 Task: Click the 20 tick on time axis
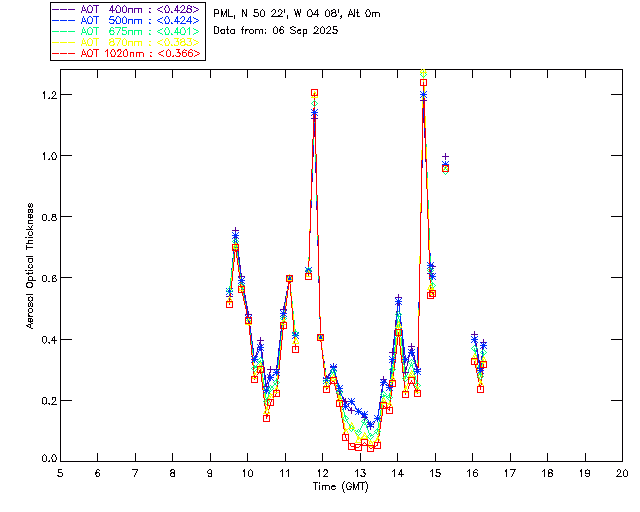[x=622, y=472]
